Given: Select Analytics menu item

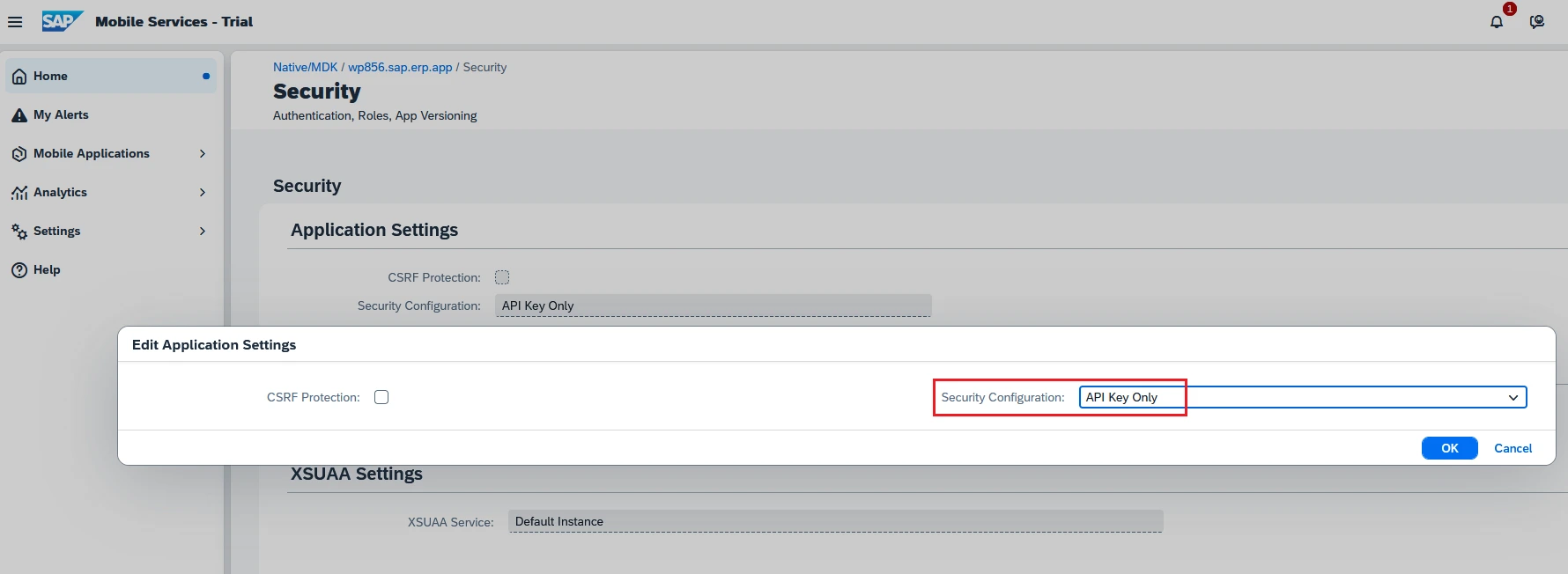Looking at the screenshot, I should click(x=111, y=193).
